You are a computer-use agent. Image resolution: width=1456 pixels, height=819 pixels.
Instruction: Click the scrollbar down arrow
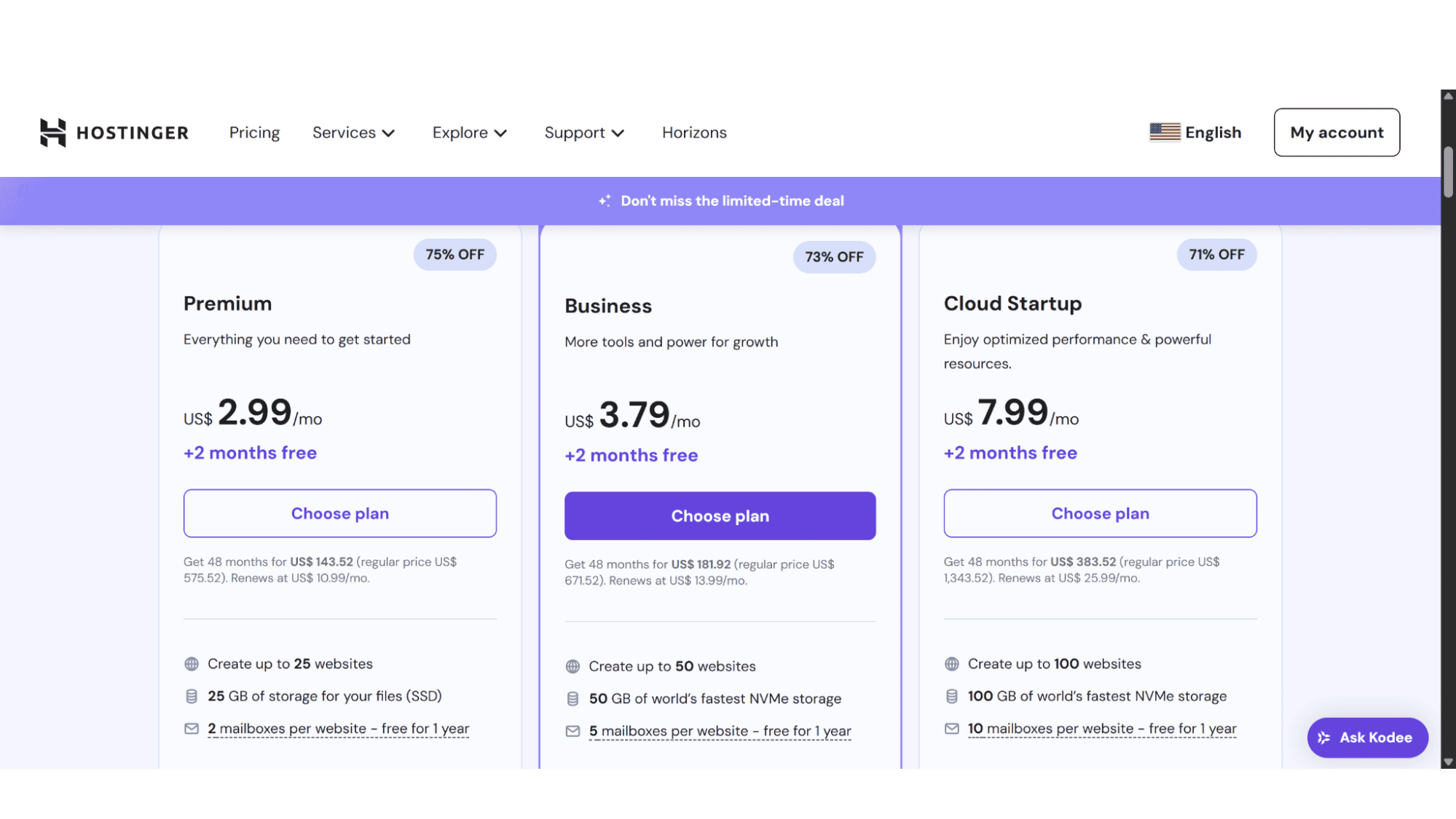coord(1448,762)
